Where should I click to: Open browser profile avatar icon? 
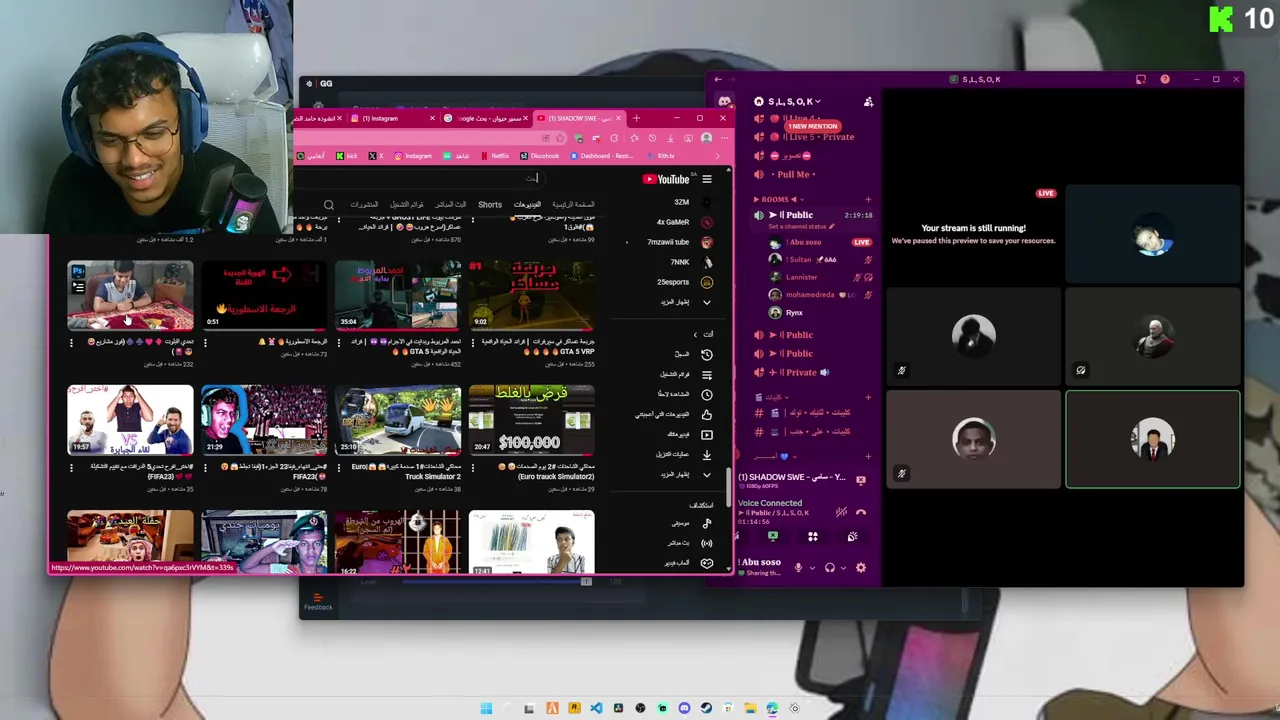pos(706,139)
